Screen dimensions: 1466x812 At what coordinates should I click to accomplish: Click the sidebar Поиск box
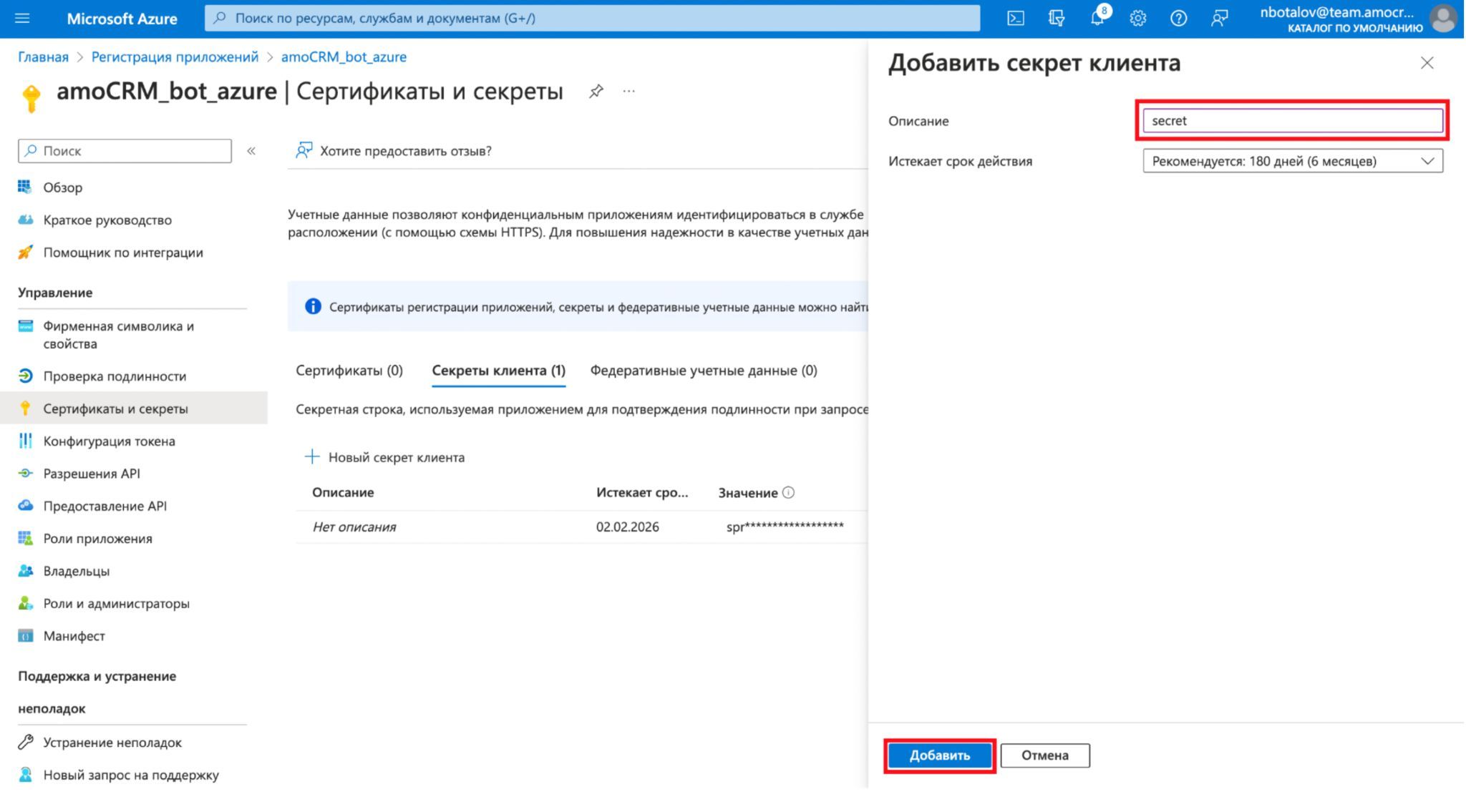pyautogui.click(x=125, y=151)
